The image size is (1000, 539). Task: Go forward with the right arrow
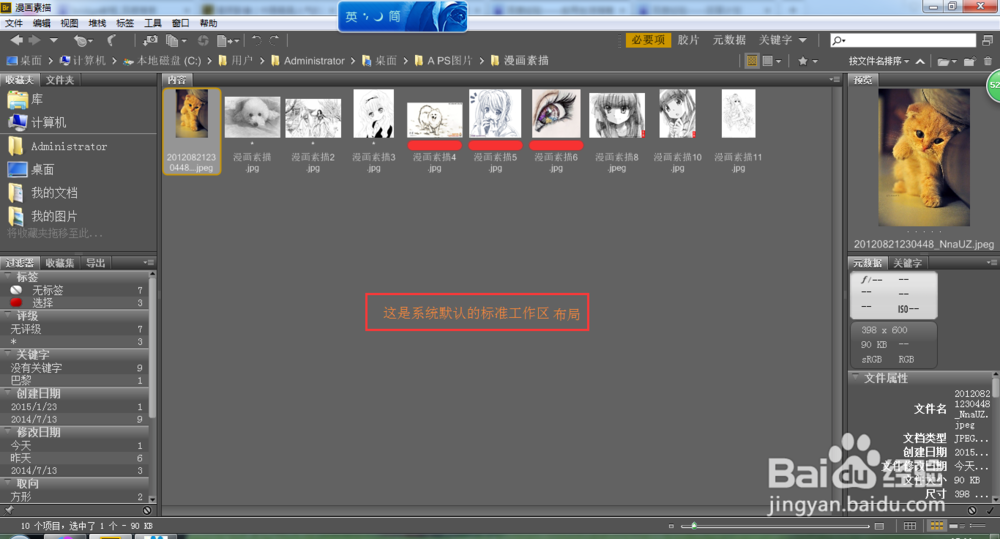coord(34,40)
